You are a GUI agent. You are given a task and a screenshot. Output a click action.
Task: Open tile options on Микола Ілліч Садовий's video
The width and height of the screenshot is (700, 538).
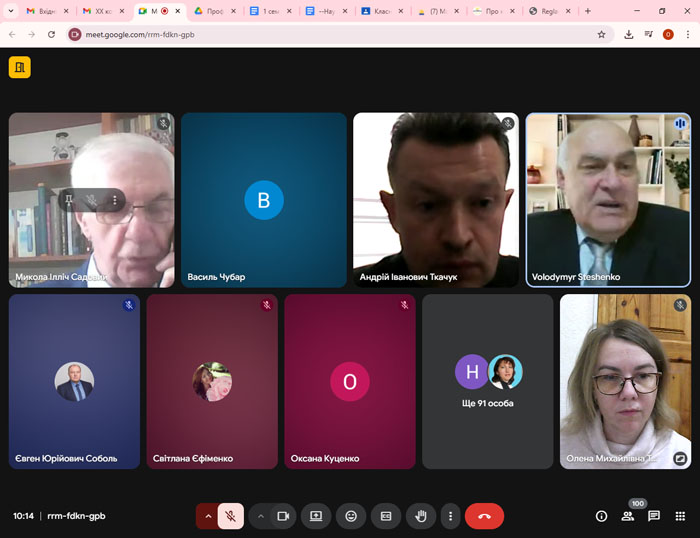(115, 201)
